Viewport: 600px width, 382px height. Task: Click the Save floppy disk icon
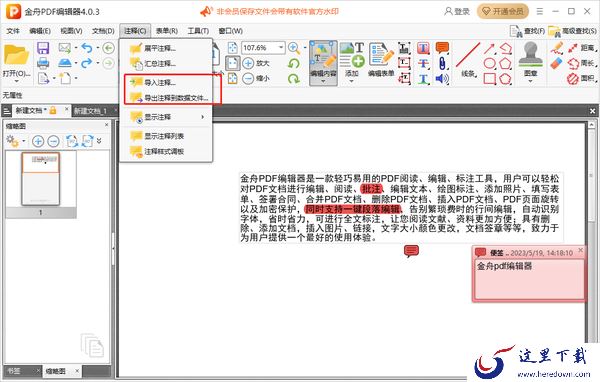pos(43,48)
